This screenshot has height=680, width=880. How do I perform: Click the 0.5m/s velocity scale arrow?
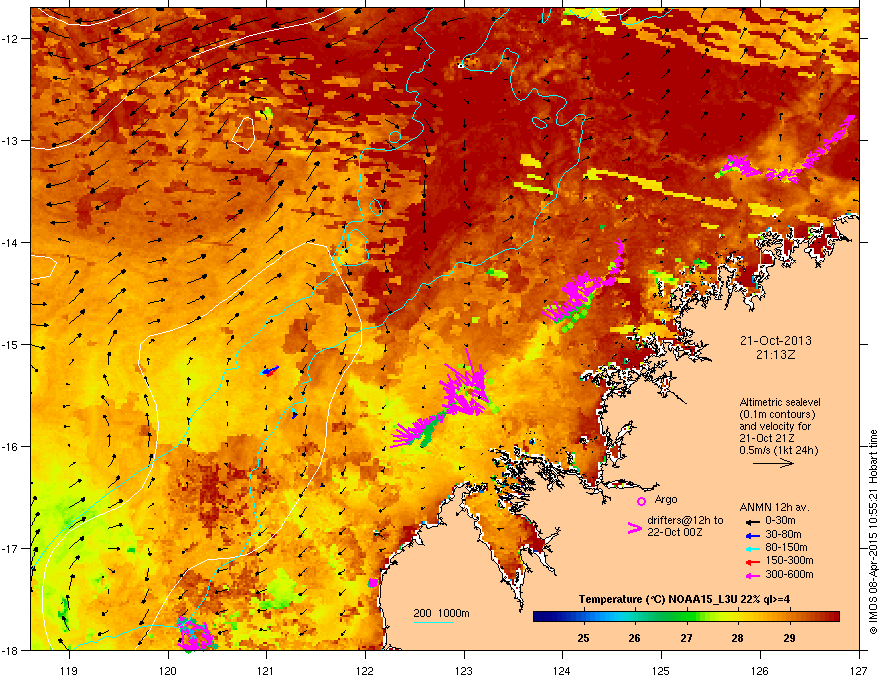(x=773, y=463)
